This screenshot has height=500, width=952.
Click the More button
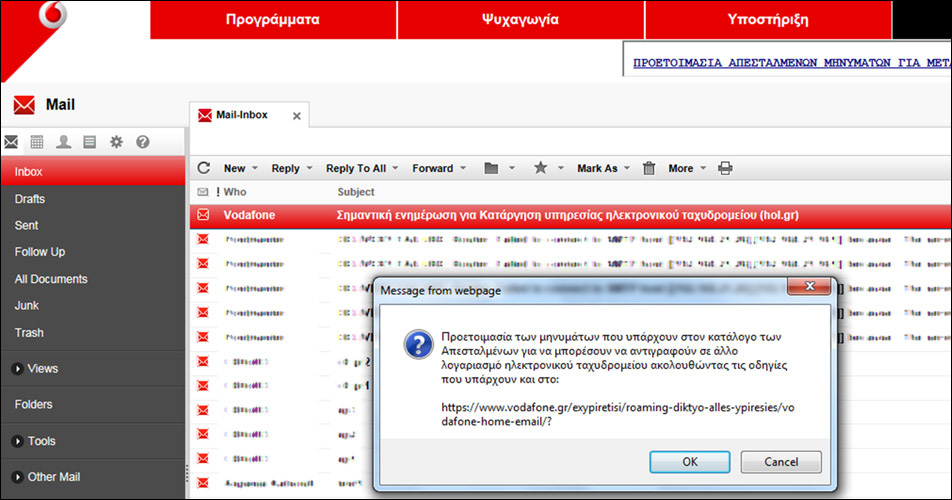coord(681,169)
